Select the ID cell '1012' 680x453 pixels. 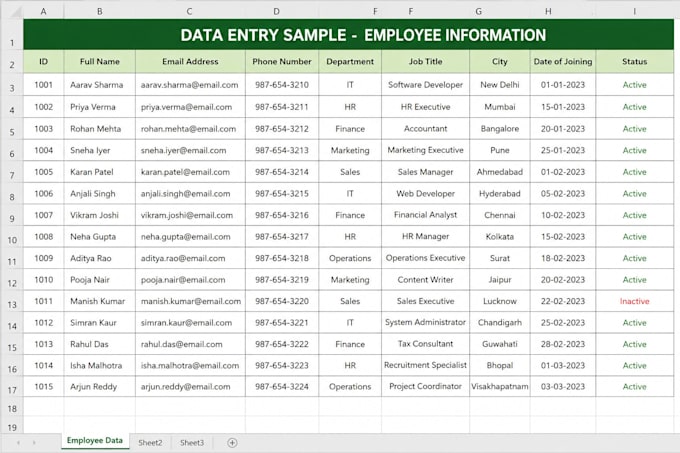[x=43, y=323]
